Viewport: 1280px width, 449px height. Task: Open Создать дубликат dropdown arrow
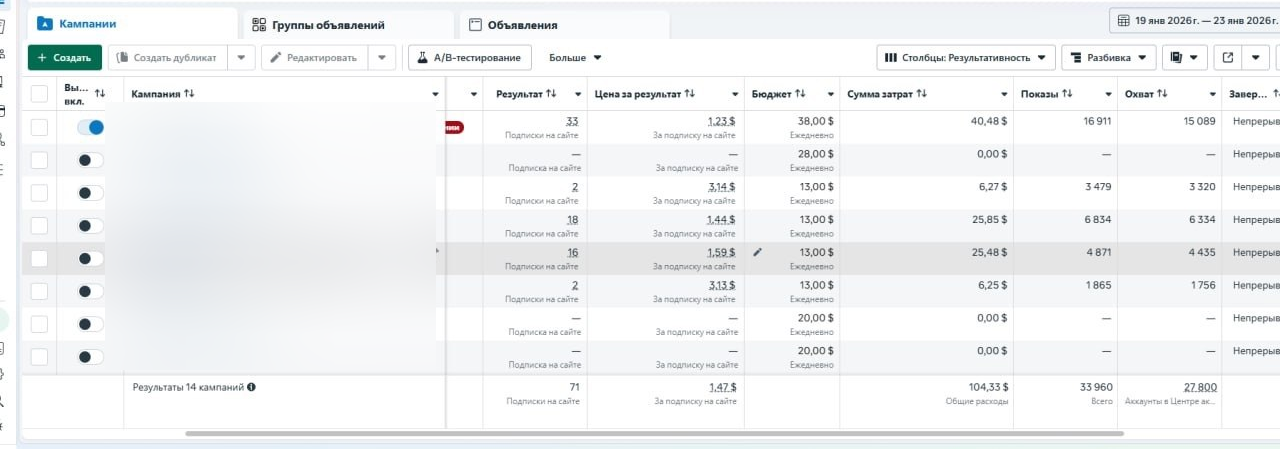(241, 58)
